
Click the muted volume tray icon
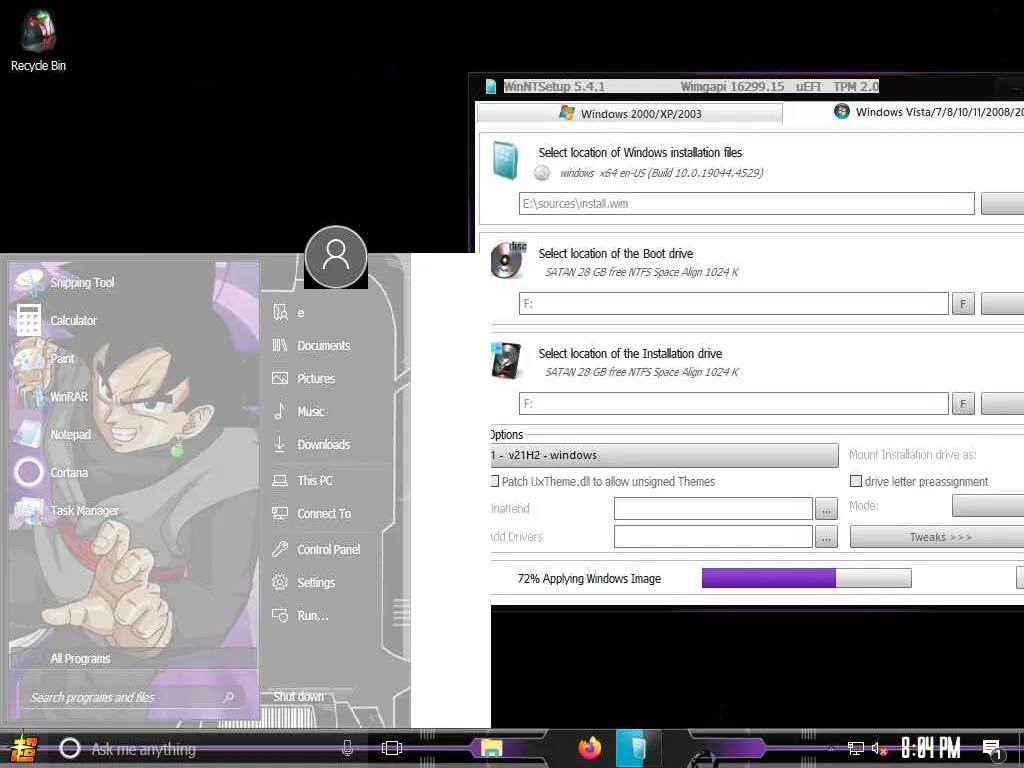(x=879, y=748)
